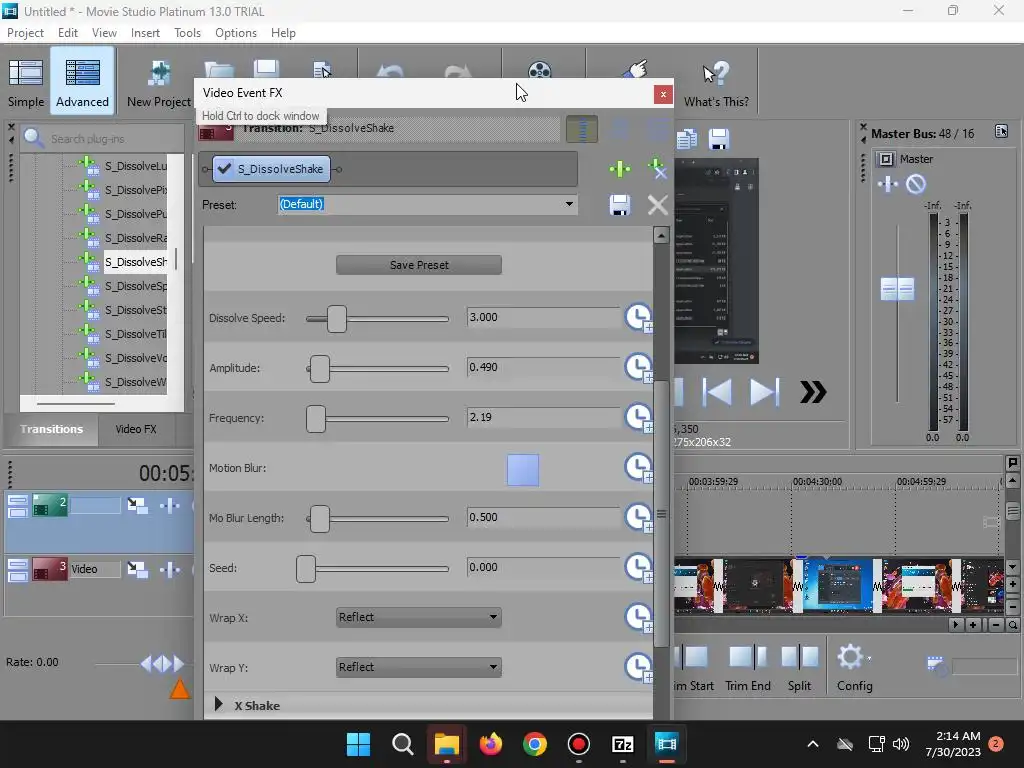
Task: Animate Amplitude with its clock icon
Action: pyautogui.click(x=639, y=368)
